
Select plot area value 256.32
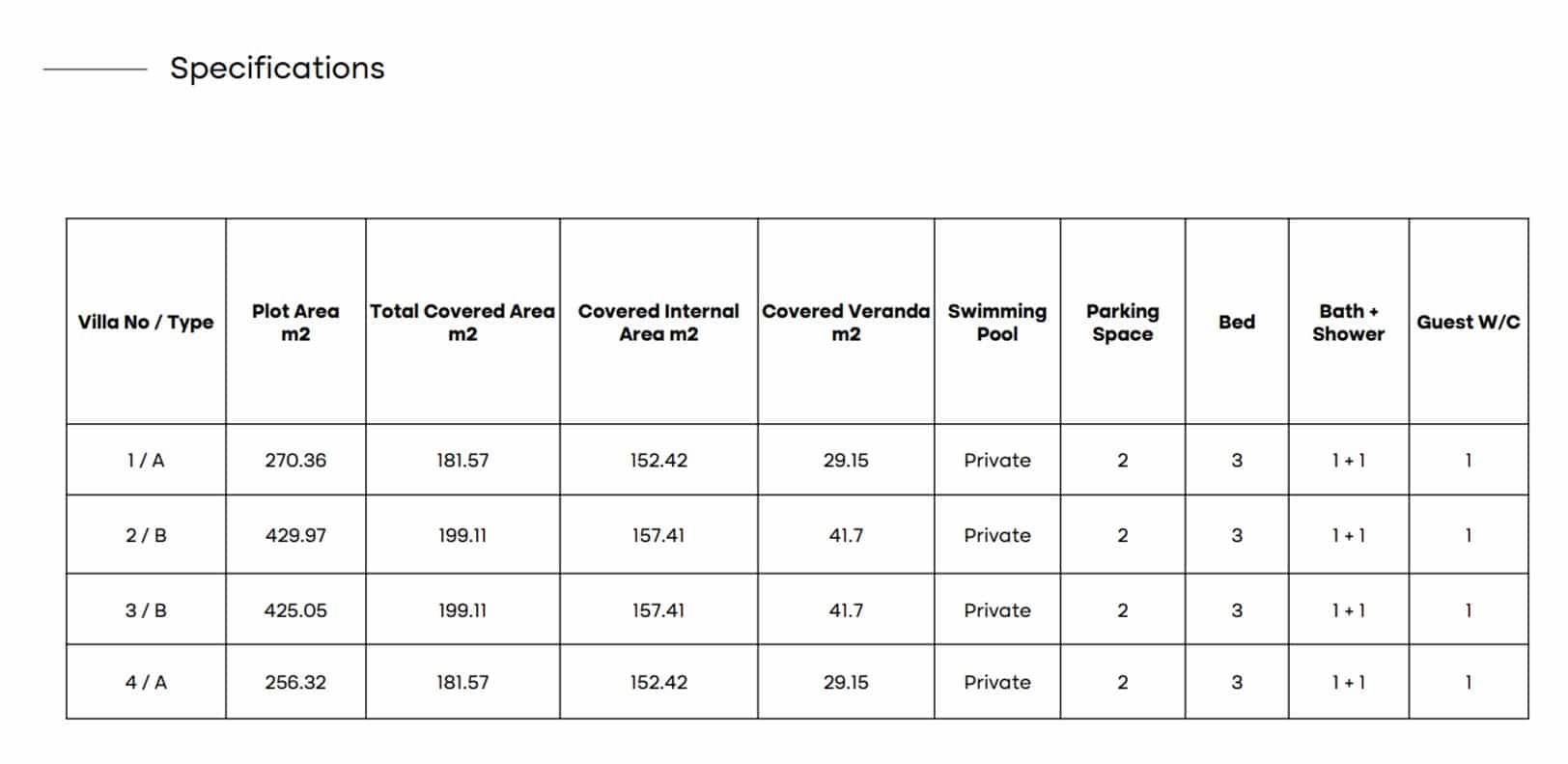pyautogui.click(x=295, y=682)
